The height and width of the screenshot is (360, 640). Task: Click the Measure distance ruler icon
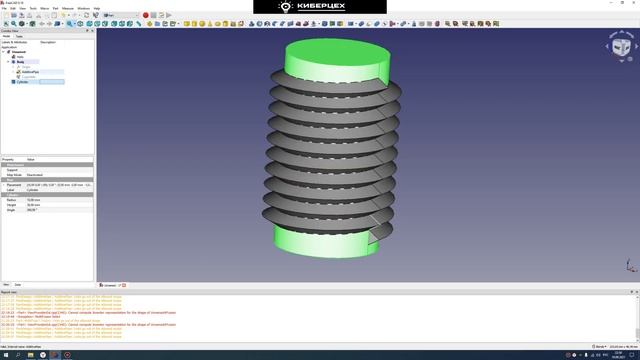(x=139, y=24)
